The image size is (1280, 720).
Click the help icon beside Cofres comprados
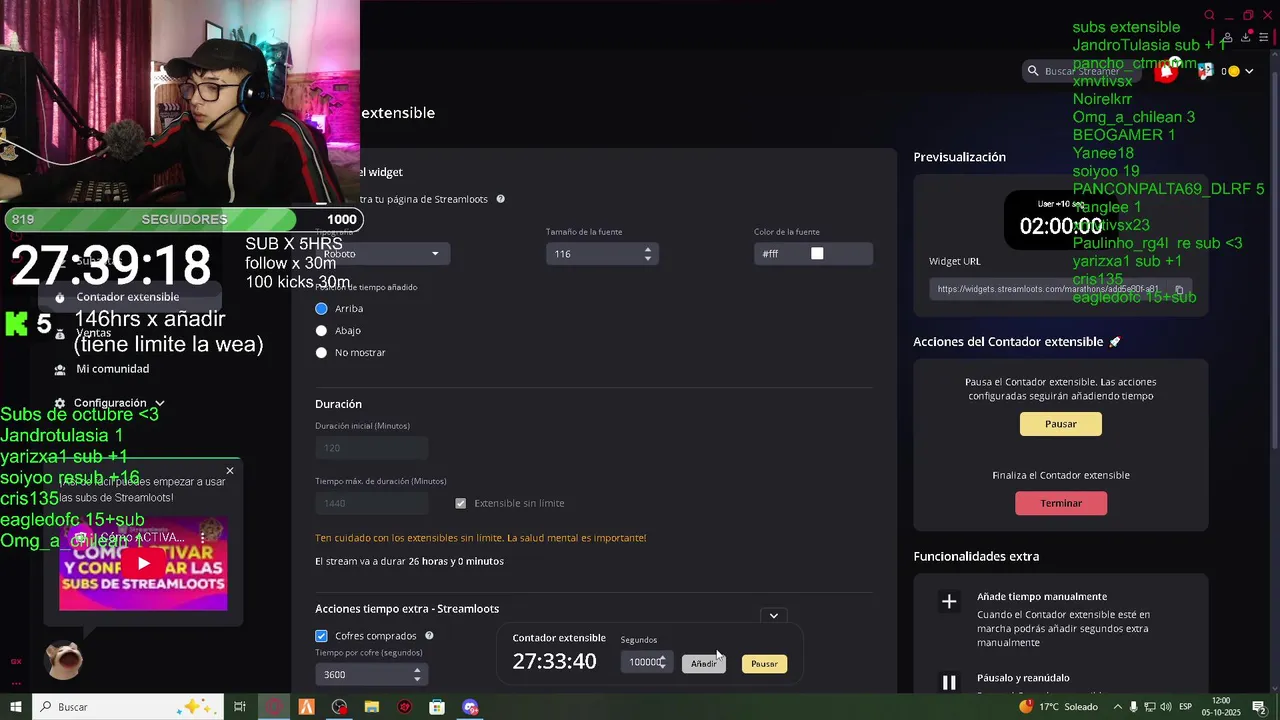(429, 636)
